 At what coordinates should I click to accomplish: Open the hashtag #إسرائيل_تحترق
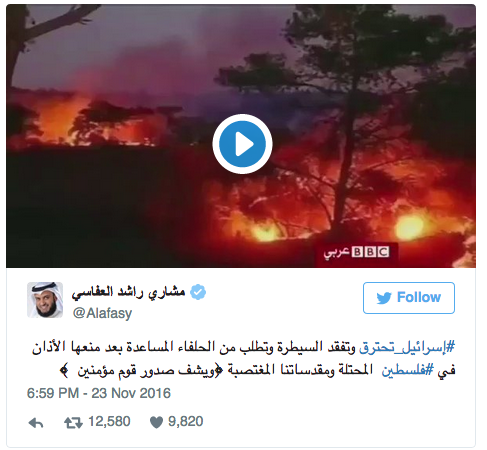click(x=407, y=348)
